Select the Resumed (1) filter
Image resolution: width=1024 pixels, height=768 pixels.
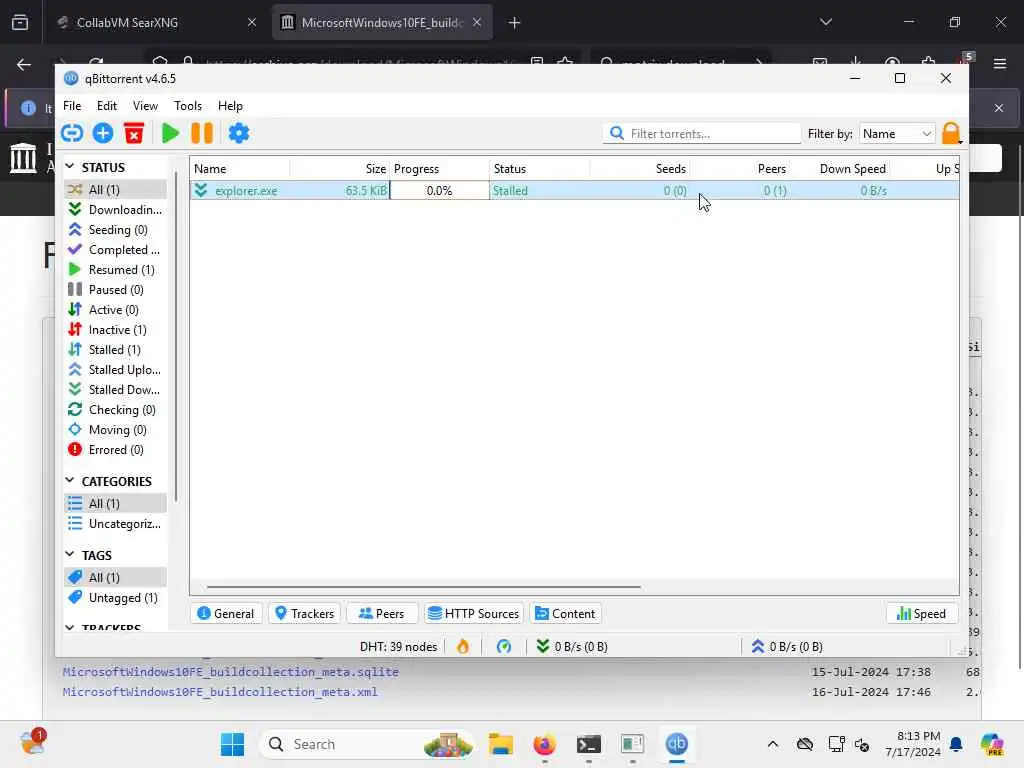pos(115,270)
